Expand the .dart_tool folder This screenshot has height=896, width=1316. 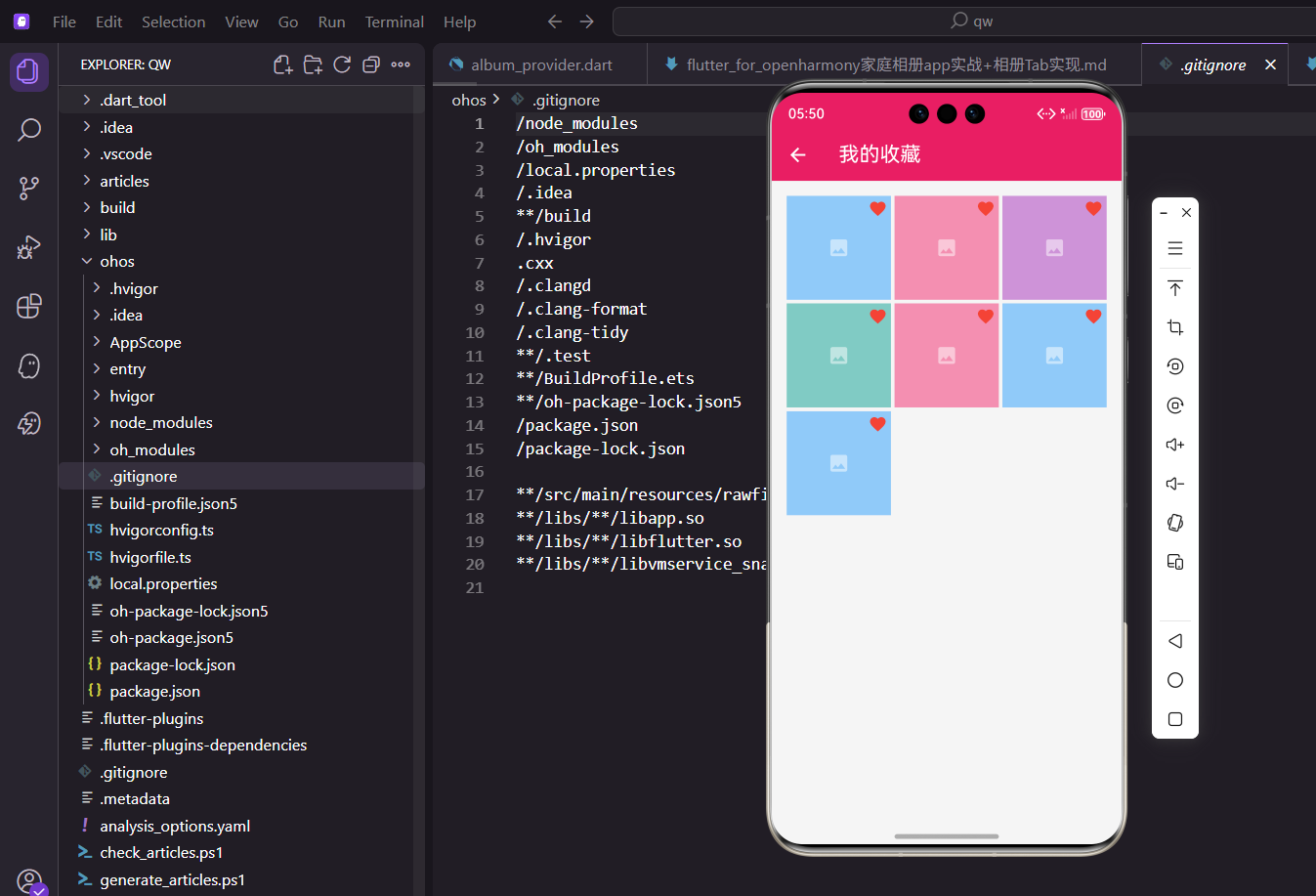pyautogui.click(x=241, y=100)
